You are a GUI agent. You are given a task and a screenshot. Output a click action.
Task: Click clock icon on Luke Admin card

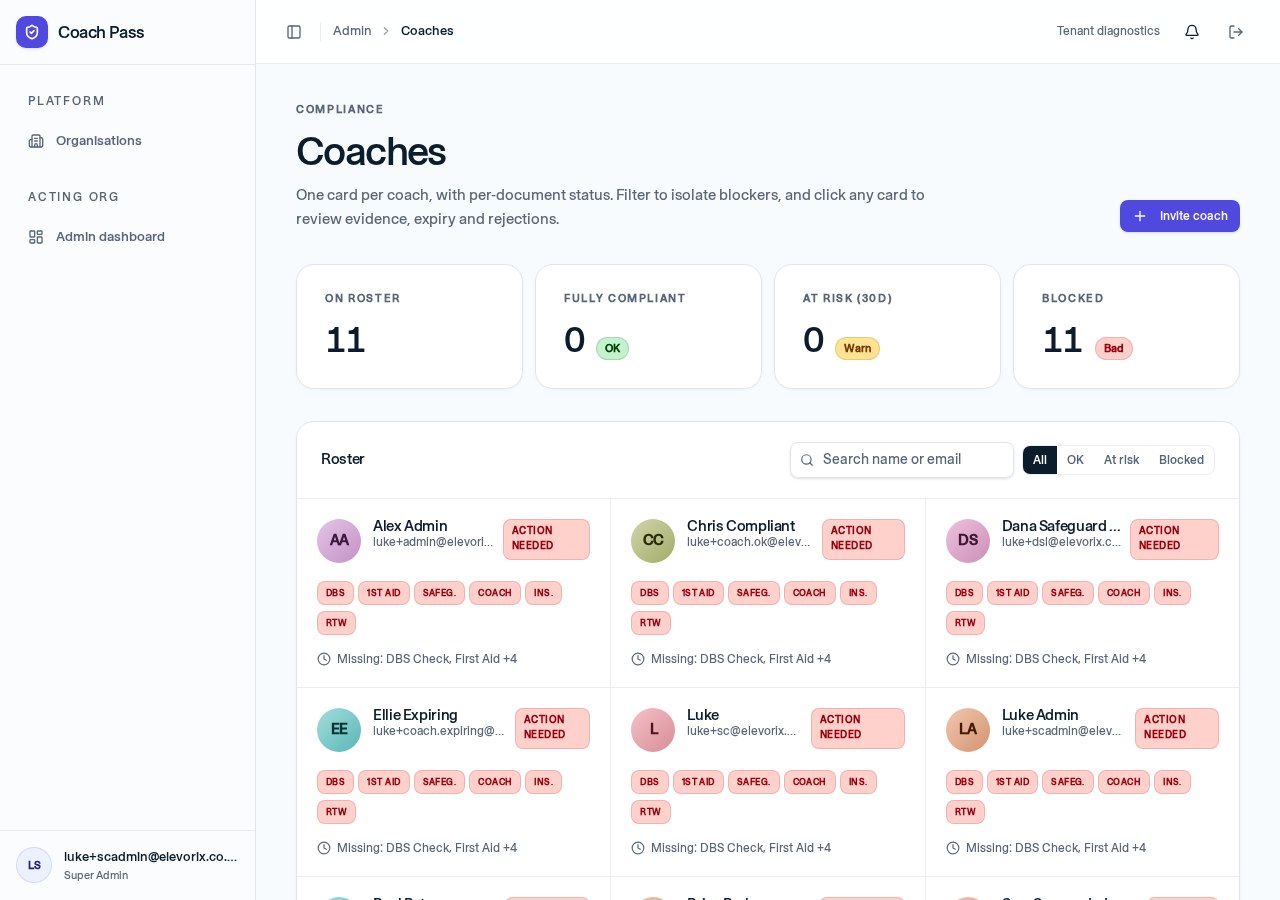coord(953,848)
